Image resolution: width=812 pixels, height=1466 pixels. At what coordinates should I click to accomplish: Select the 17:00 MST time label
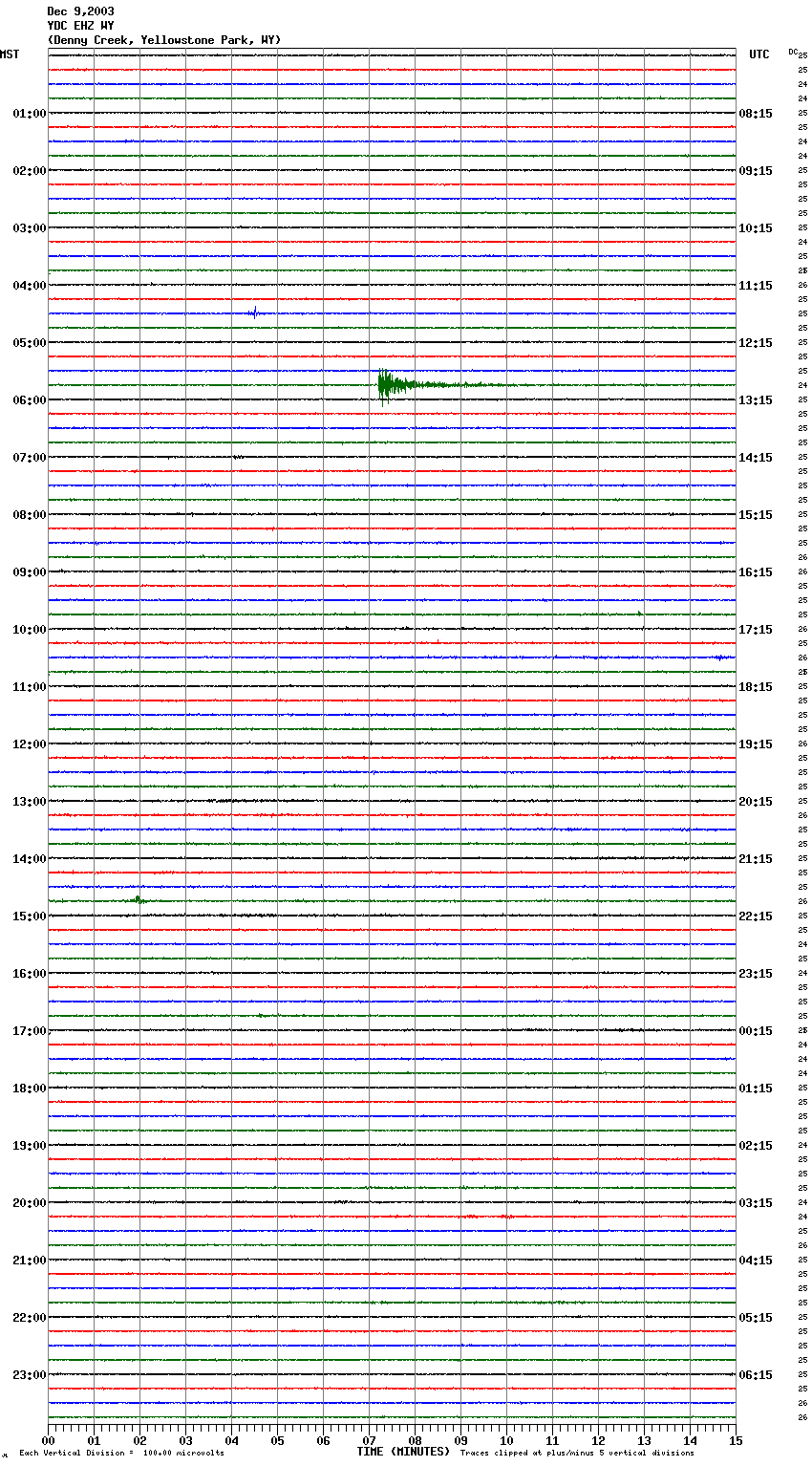pyautogui.click(x=30, y=1031)
